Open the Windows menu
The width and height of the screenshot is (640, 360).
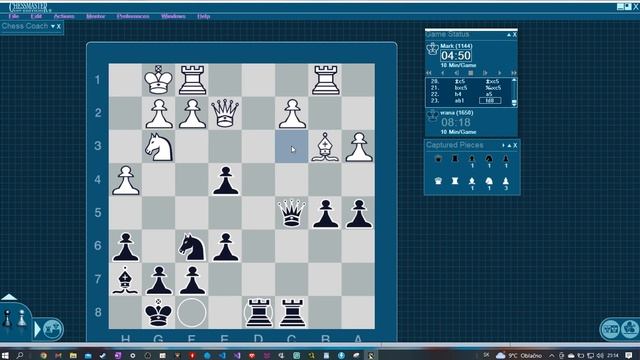(x=173, y=16)
